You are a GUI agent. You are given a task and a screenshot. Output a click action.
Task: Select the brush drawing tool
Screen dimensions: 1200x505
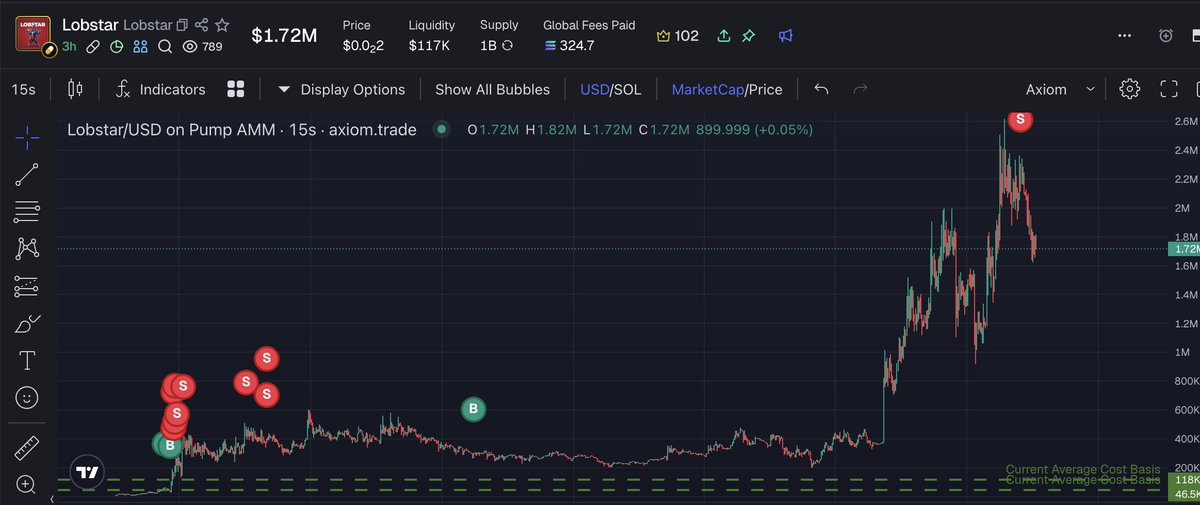pos(27,323)
